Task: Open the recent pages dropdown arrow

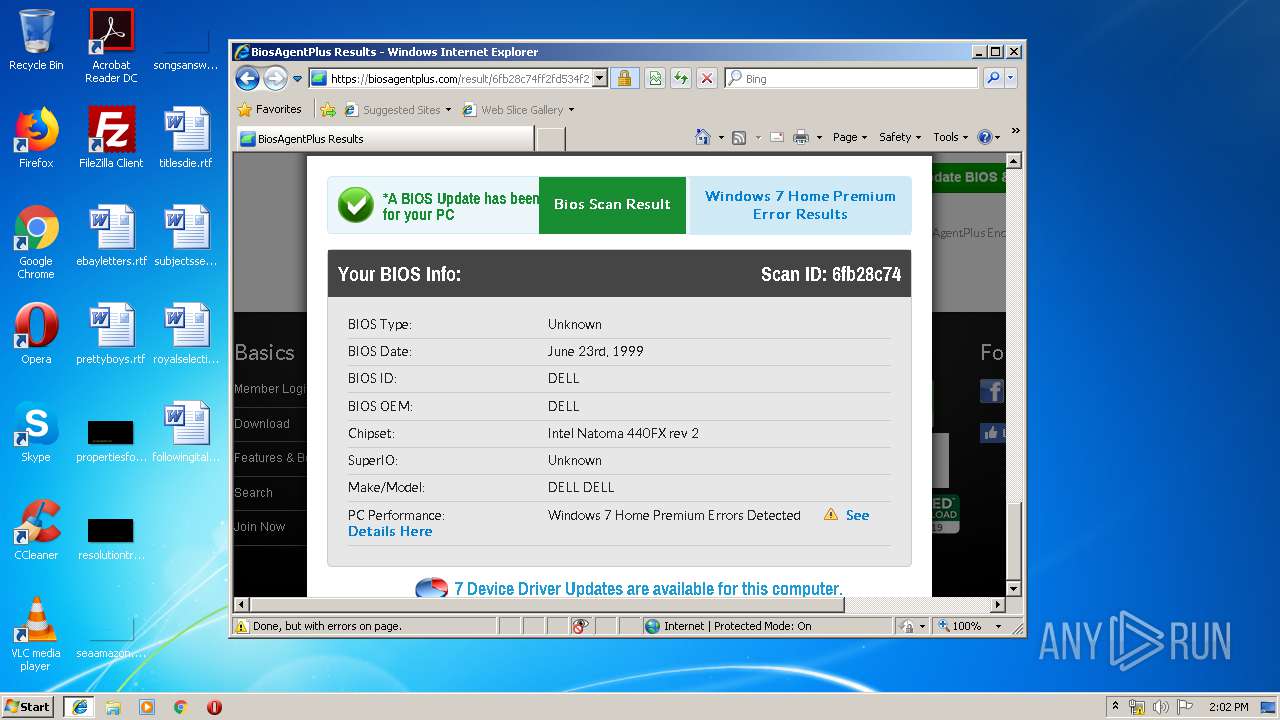Action: coord(297,79)
